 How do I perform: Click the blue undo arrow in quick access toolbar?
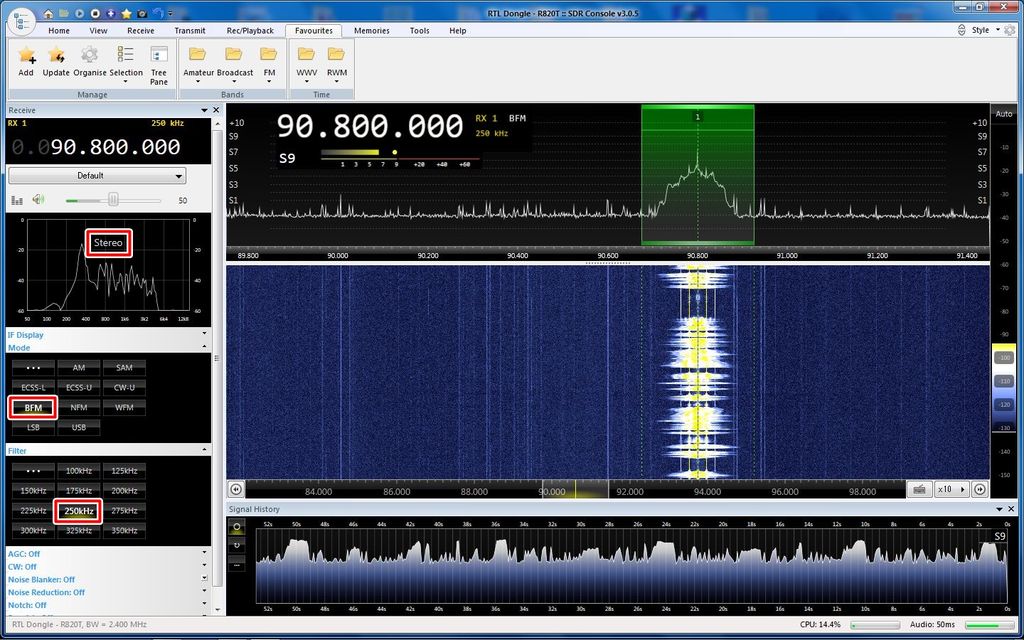pos(158,13)
